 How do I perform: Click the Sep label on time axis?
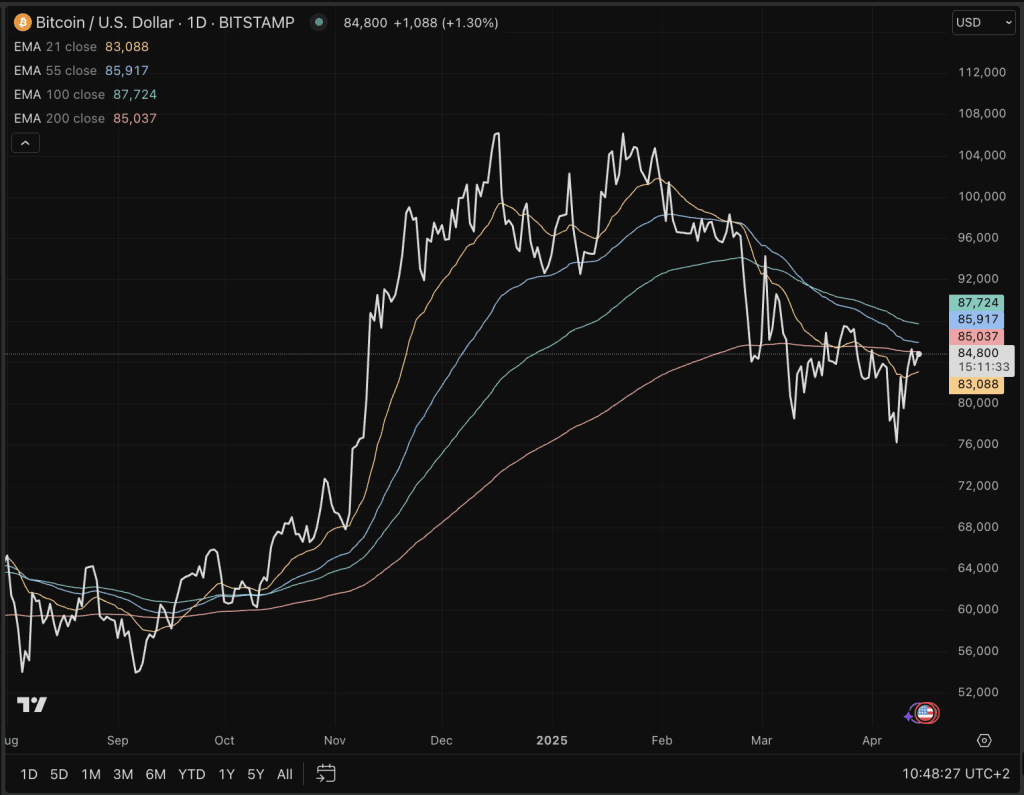(x=118, y=740)
